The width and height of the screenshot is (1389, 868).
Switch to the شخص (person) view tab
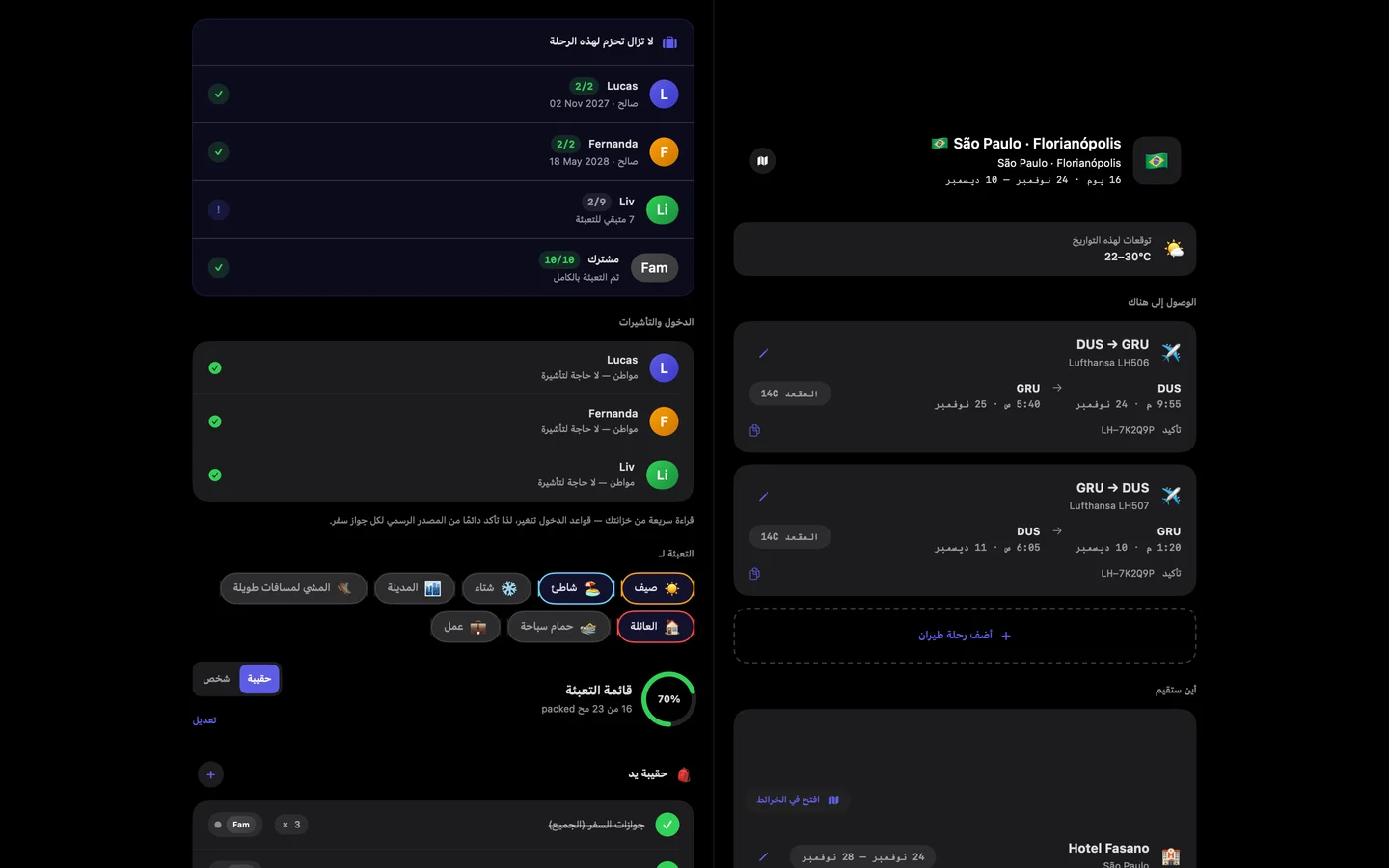click(216, 679)
